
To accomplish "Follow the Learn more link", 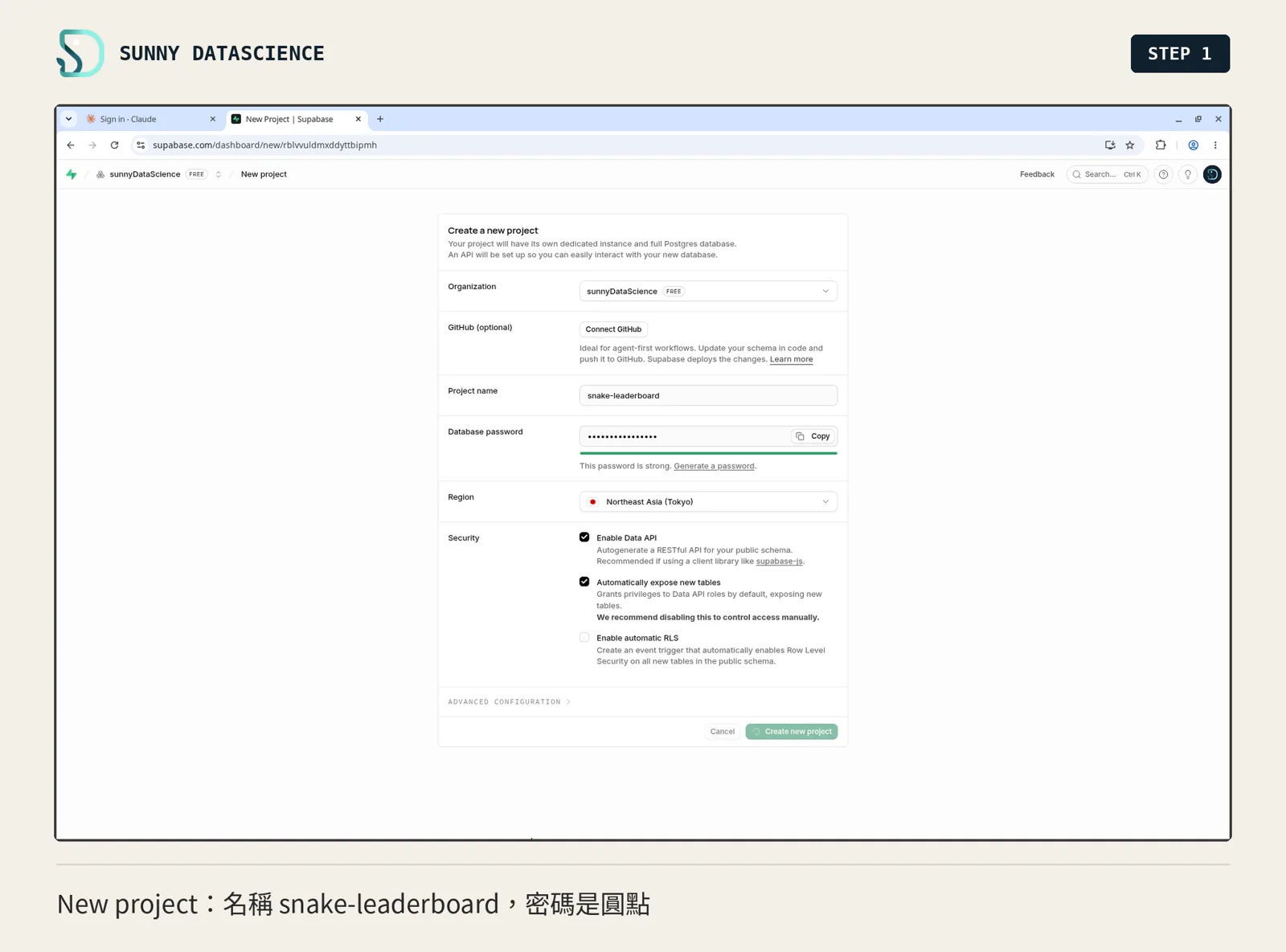I will coord(791,359).
